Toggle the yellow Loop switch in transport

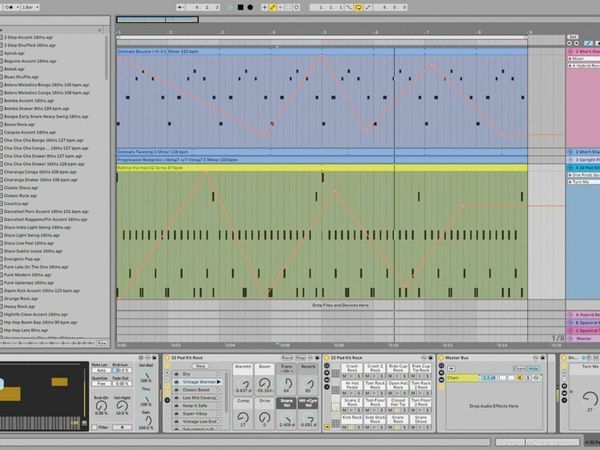pyautogui.click(x=358, y=7)
